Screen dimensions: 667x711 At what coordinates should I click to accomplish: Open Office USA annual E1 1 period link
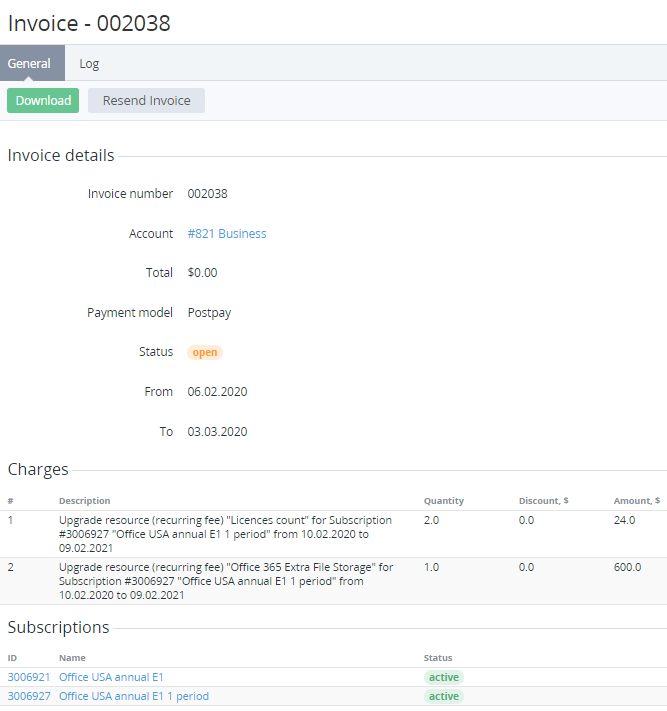[x=134, y=696]
